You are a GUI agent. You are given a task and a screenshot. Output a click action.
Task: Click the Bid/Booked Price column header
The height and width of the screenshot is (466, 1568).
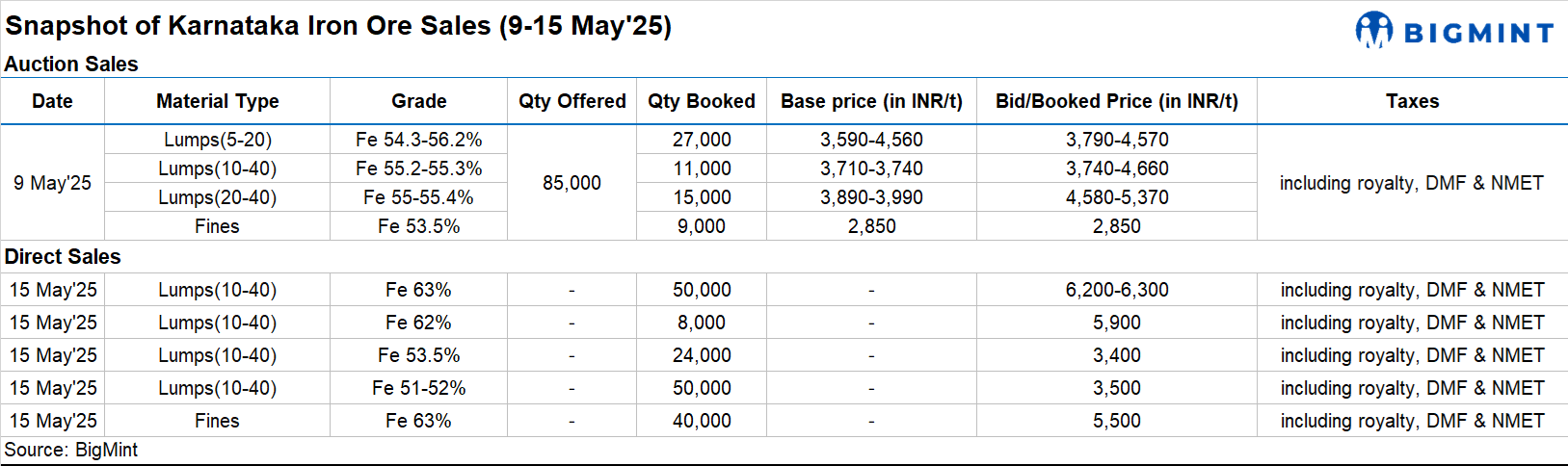point(1116,101)
